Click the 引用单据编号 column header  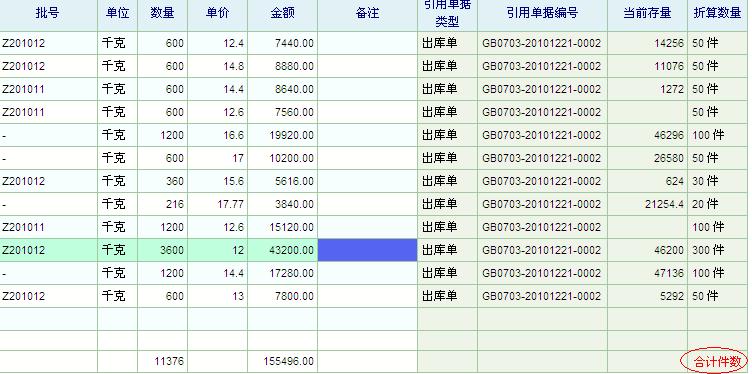[x=542, y=13]
